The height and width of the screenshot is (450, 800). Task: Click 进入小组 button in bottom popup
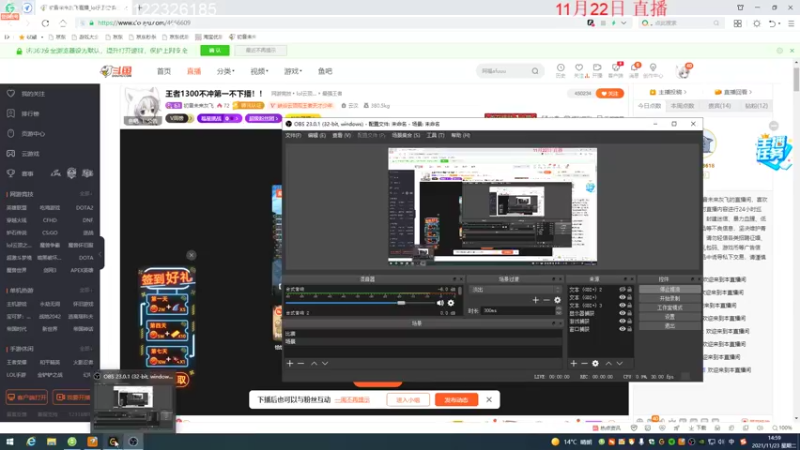click(408, 400)
